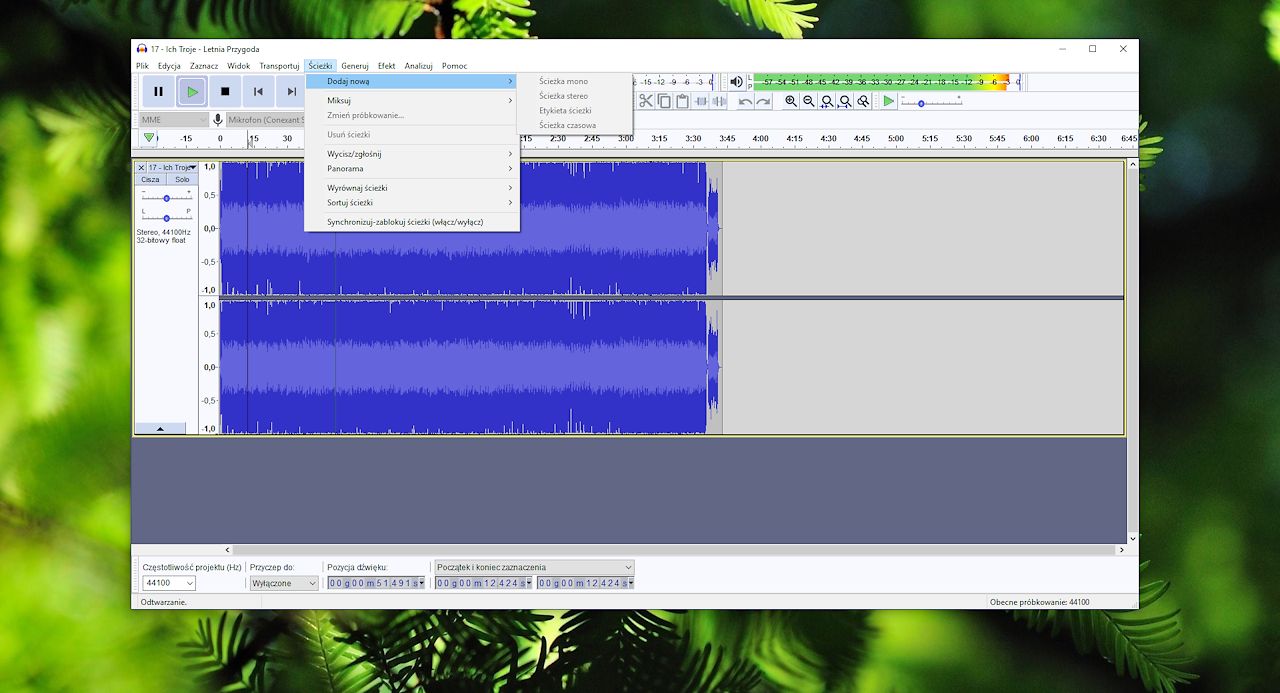1280x693 pixels.
Task: Activate the Zoom Out magnifier icon
Action: pyautogui.click(x=808, y=101)
